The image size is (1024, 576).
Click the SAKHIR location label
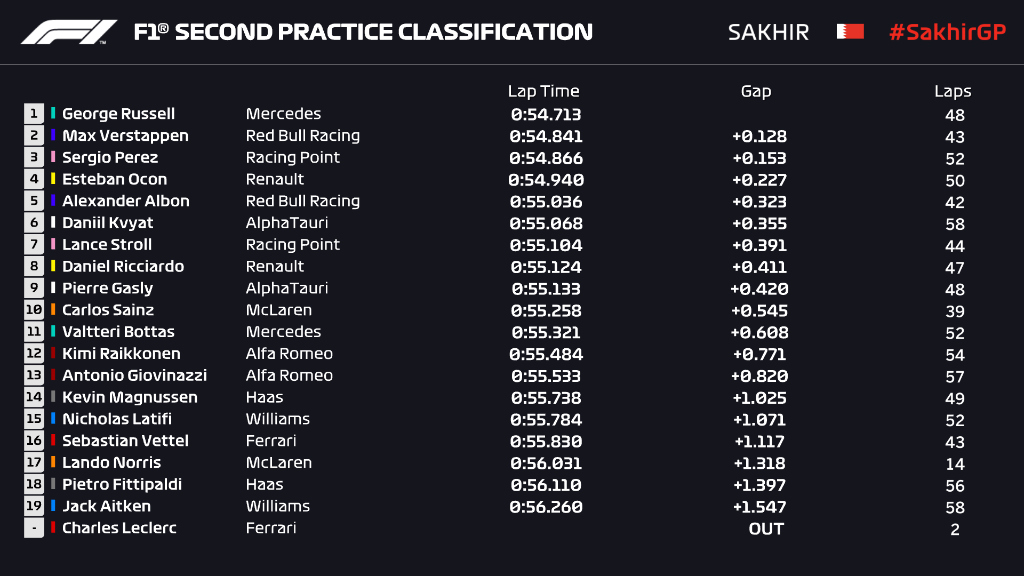(x=768, y=32)
